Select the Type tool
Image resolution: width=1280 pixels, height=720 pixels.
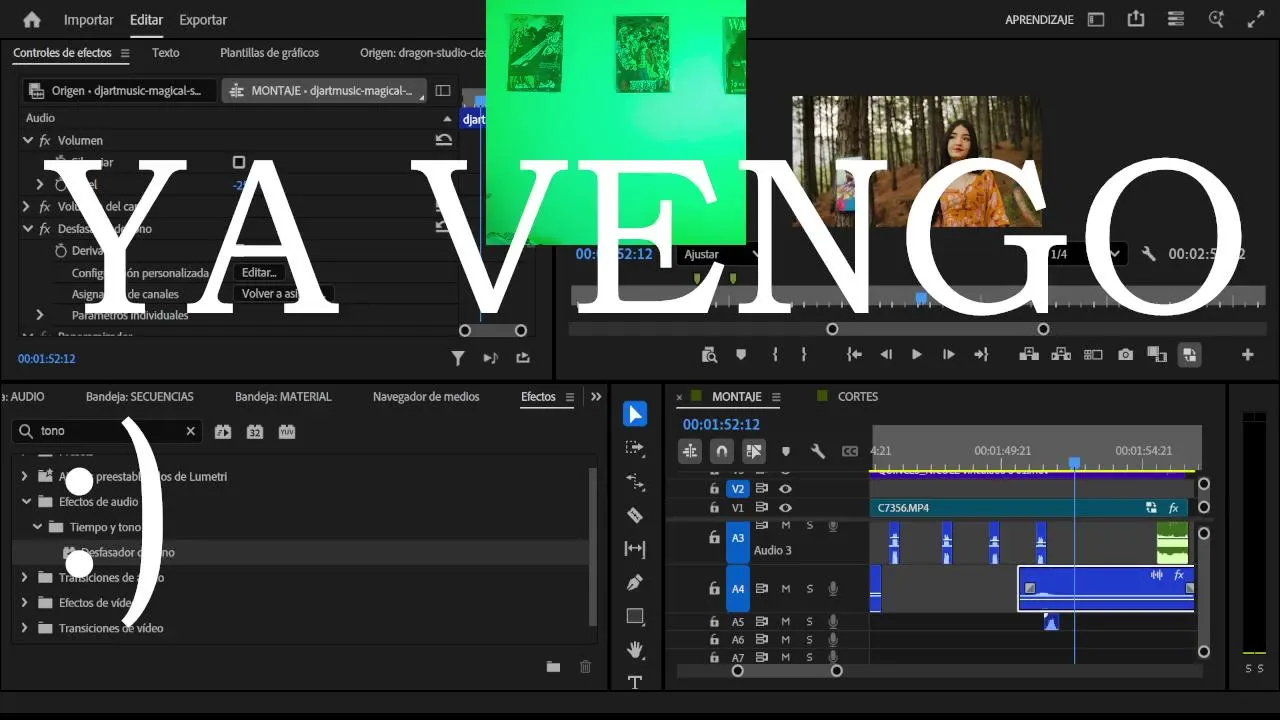635,682
